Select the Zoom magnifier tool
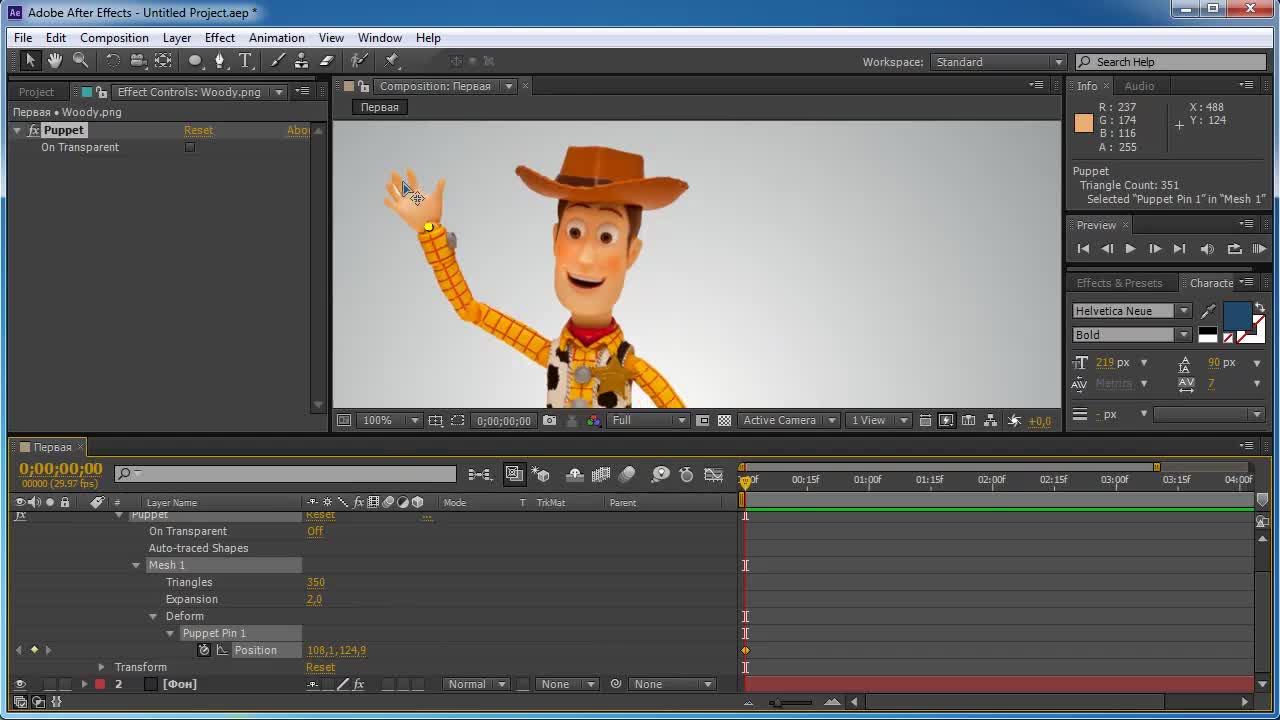The height and width of the screenshot is (720, 1280). tap(80, 61)
